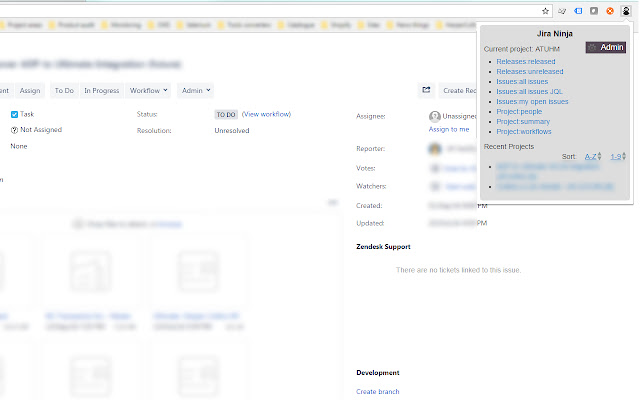Open Project:workflows link
Screen dimensions: 640x400
[x=524, y=131]
